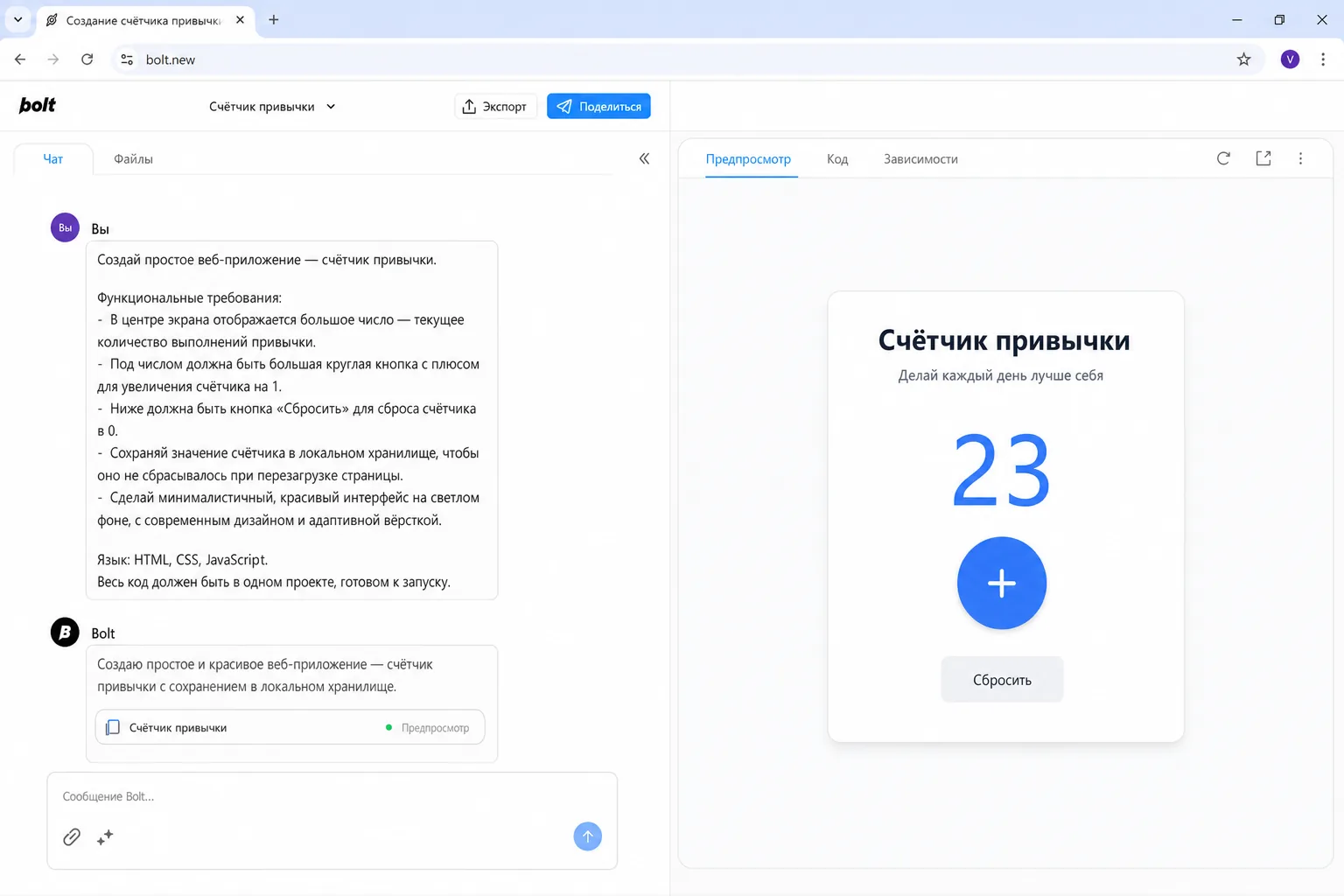The image size is (1344, 896).
Task: Click the Язык: HTML, CSS, JavaScript line
Action: [x=182, y=559]
